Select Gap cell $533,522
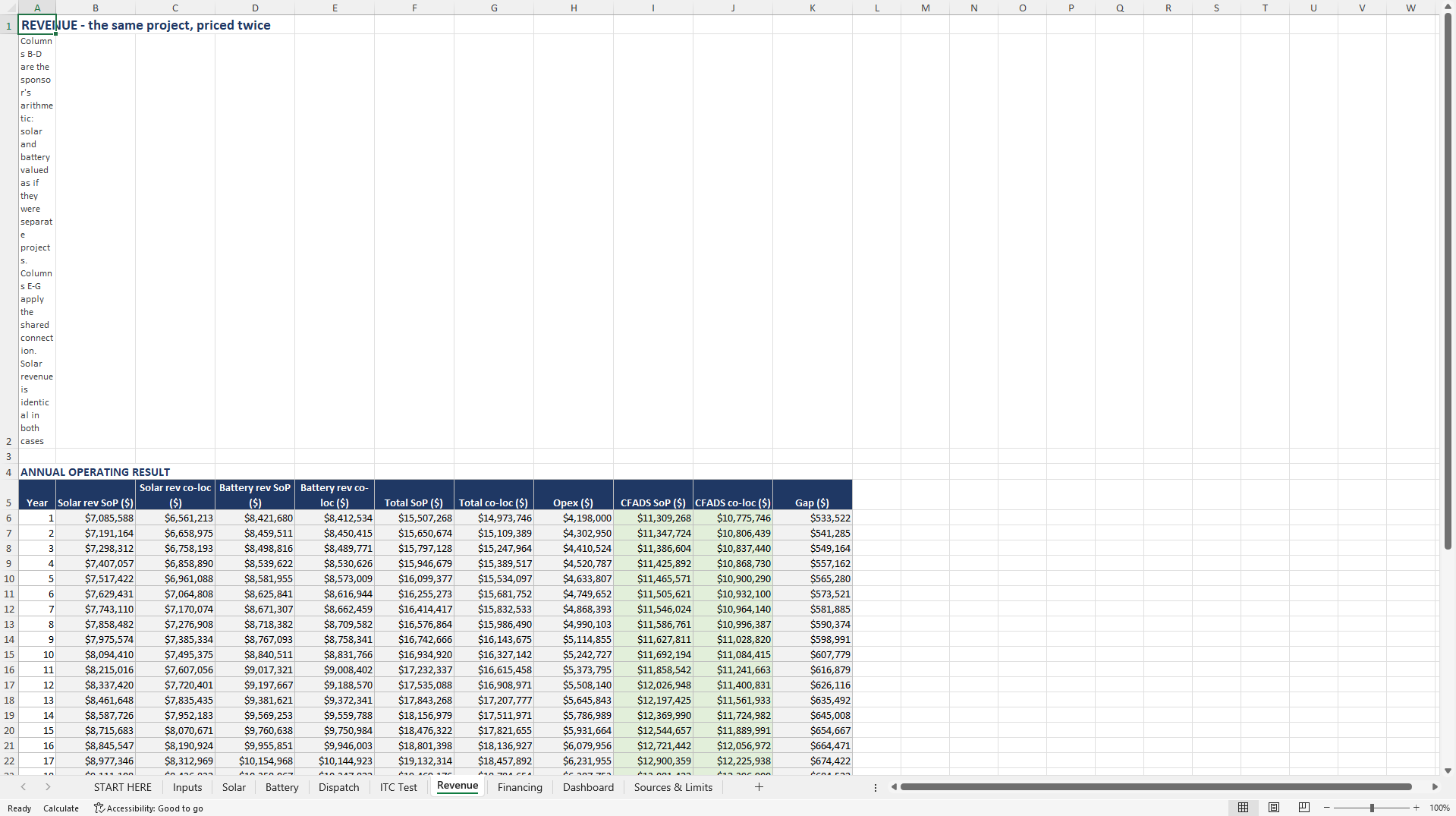 pos(813,518)
